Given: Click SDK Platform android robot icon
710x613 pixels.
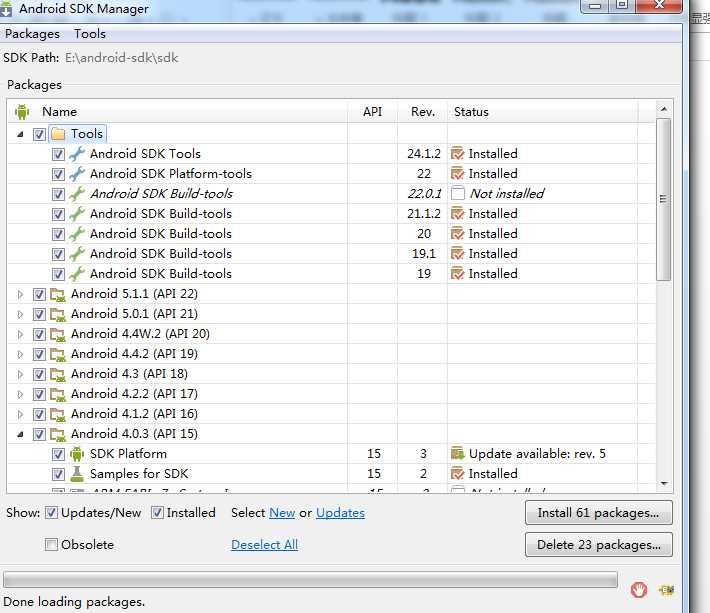Looking at the screenshot, I should point(77,454).
